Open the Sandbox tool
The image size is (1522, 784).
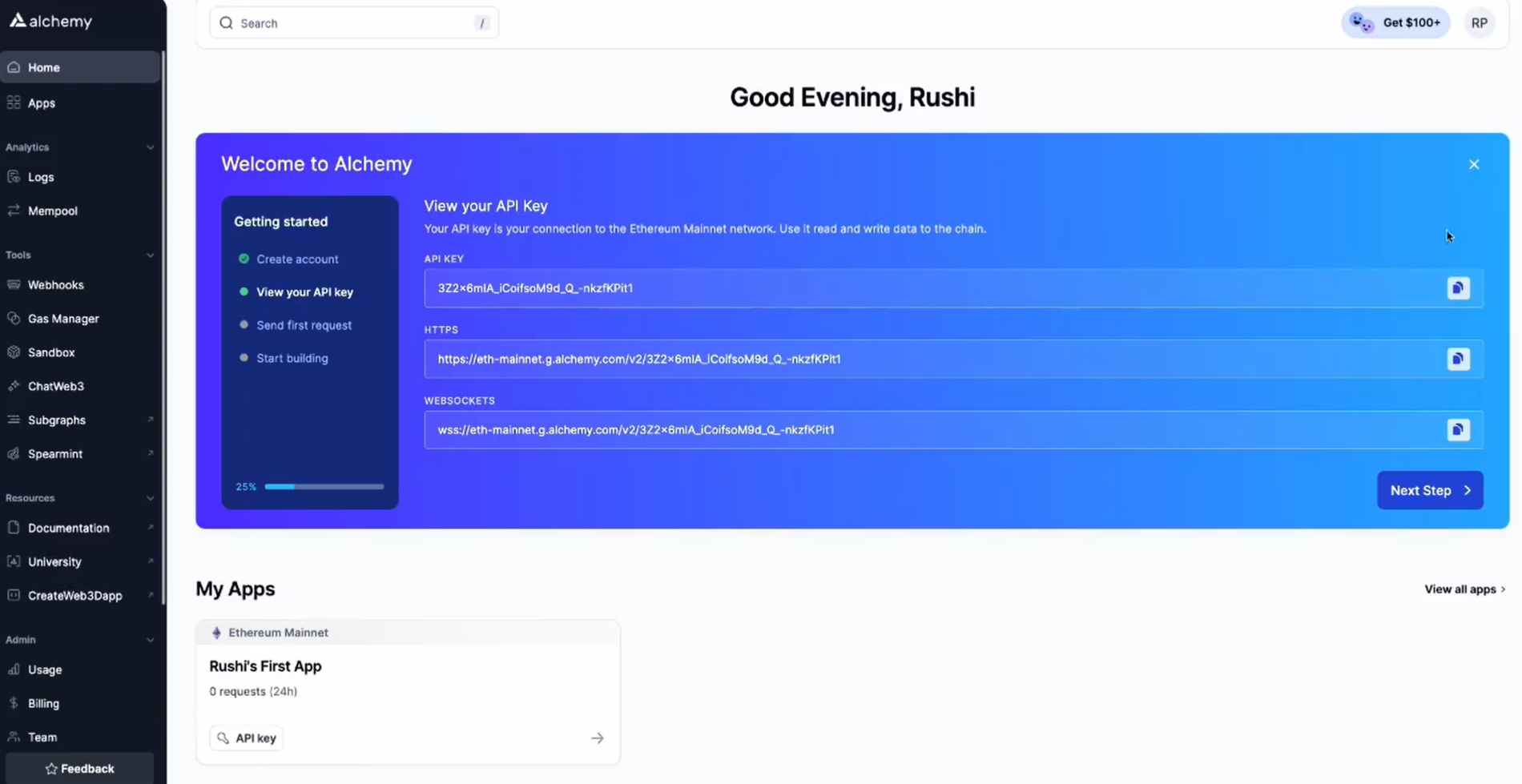click(x=50, y=352)
